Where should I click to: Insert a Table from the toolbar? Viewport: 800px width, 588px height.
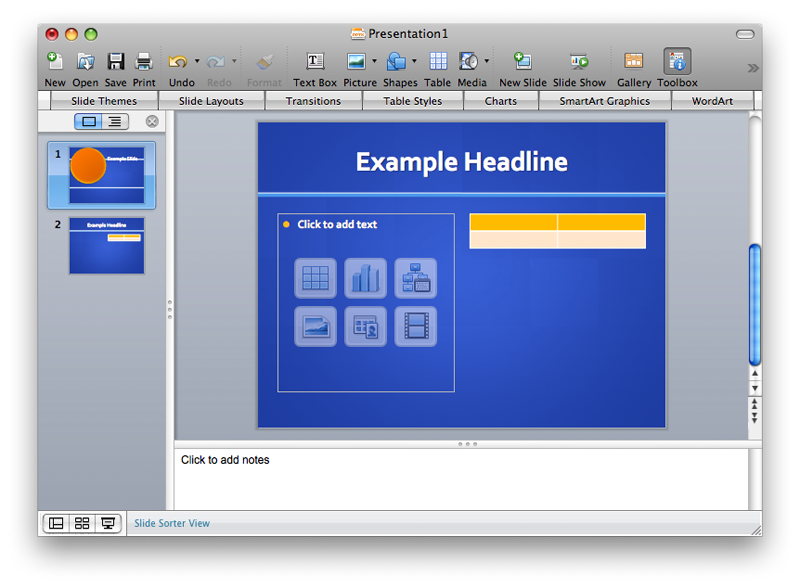pyautogui.click(x=438, y=61)
